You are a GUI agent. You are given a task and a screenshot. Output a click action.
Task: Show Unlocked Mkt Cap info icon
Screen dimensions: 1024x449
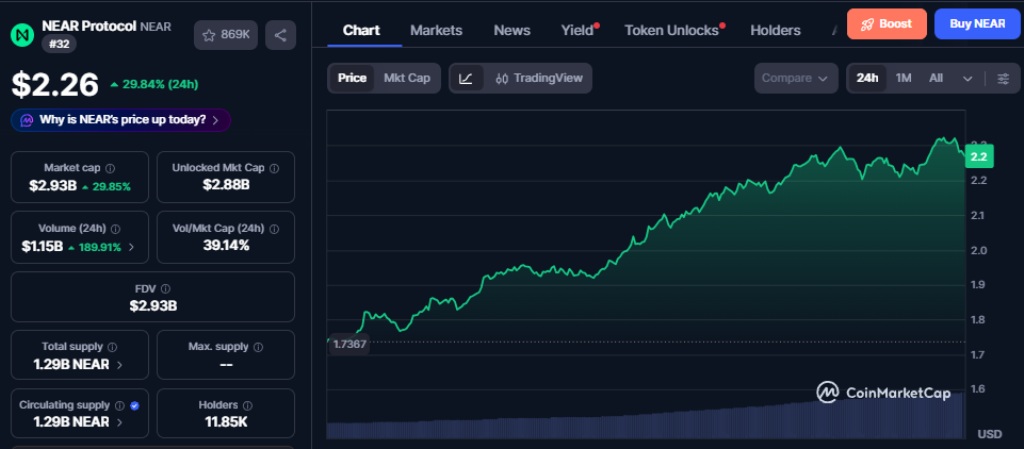(x=274, y=168)
